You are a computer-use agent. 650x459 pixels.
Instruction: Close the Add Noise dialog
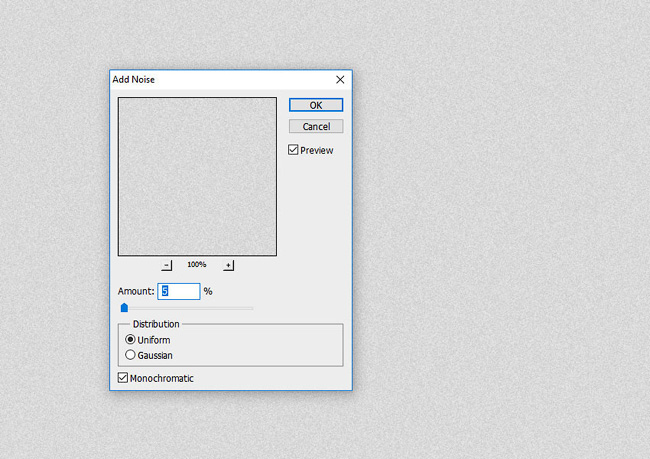[x=340, y=80]
